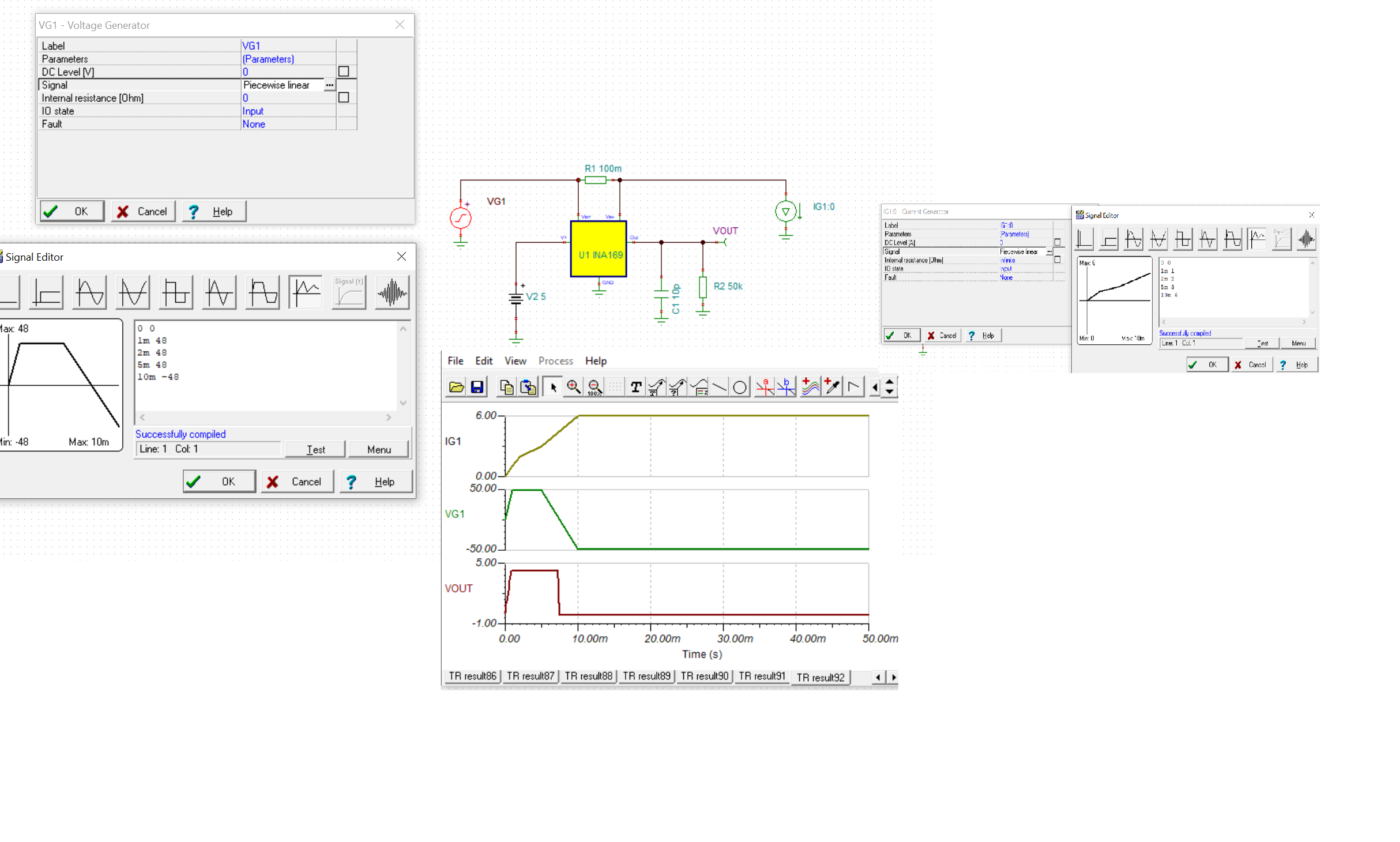Select the pointer arrow tool
This screenshot has height=842, width=1400.
click(x=553, y=387)
